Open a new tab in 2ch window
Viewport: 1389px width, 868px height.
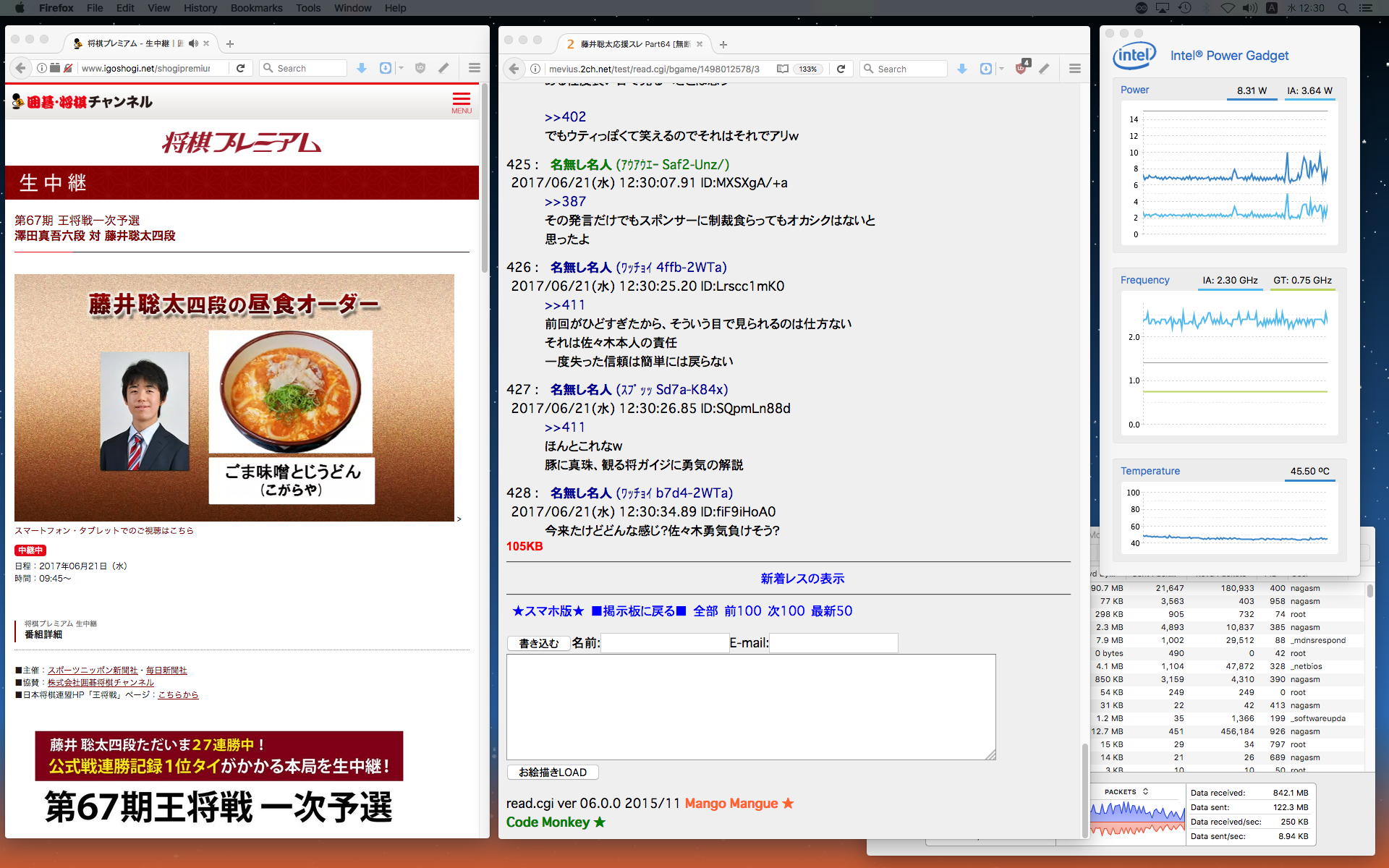click(x=723, y=44)
